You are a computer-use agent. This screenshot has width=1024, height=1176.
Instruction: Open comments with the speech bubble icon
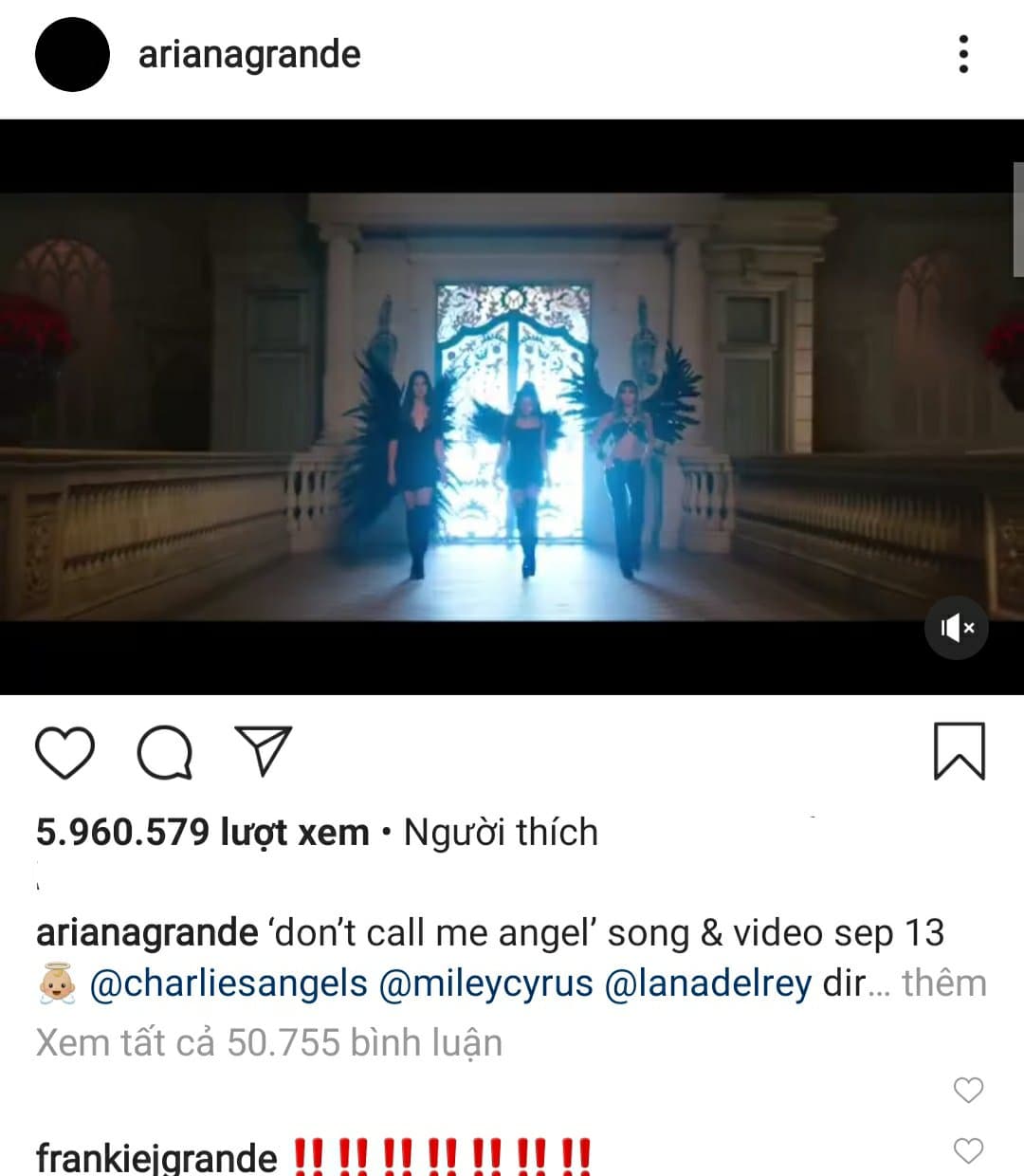pos(165,753)
